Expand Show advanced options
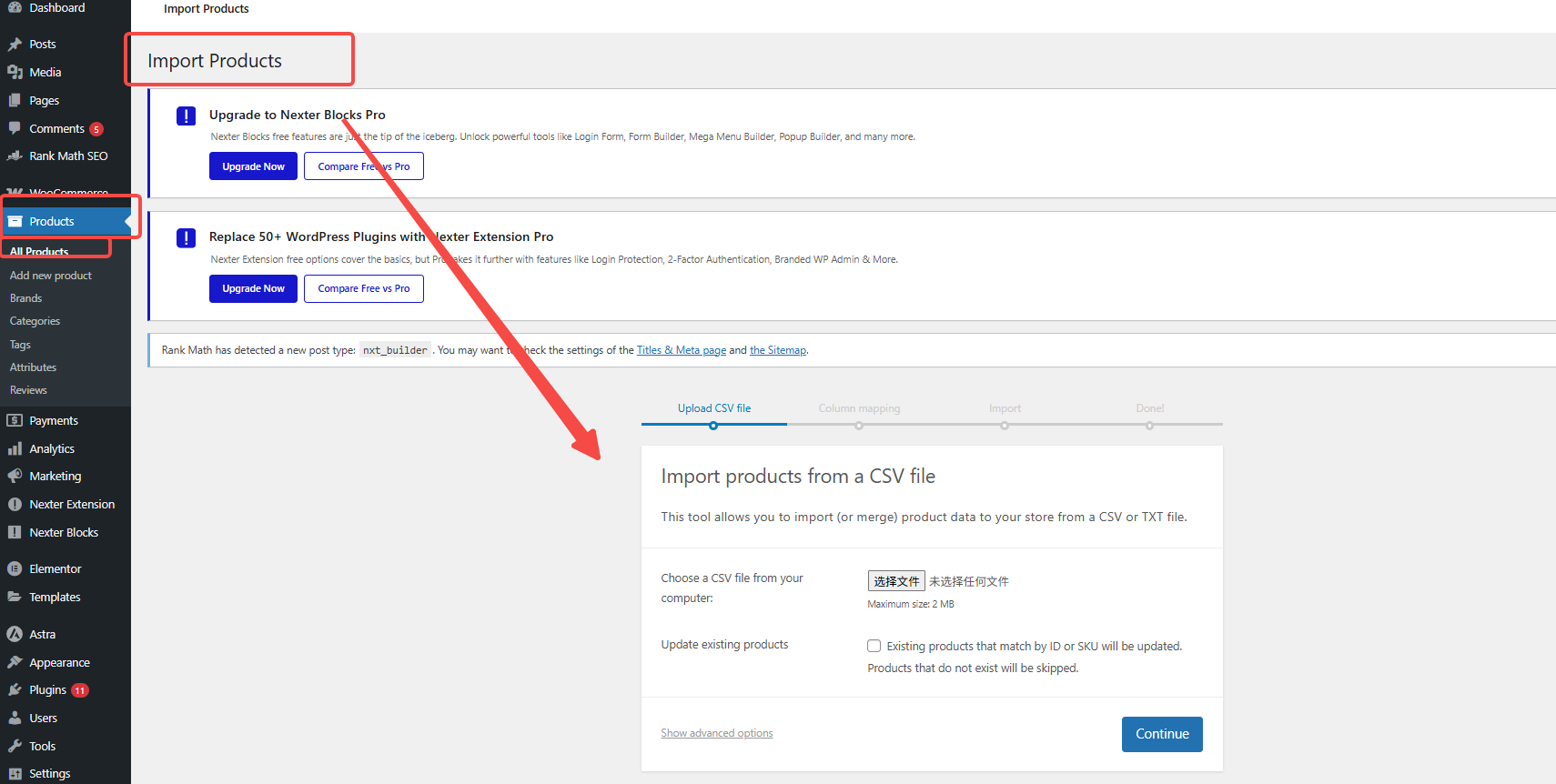Viewport: 1556px width, 784px height. coord(716,733)
